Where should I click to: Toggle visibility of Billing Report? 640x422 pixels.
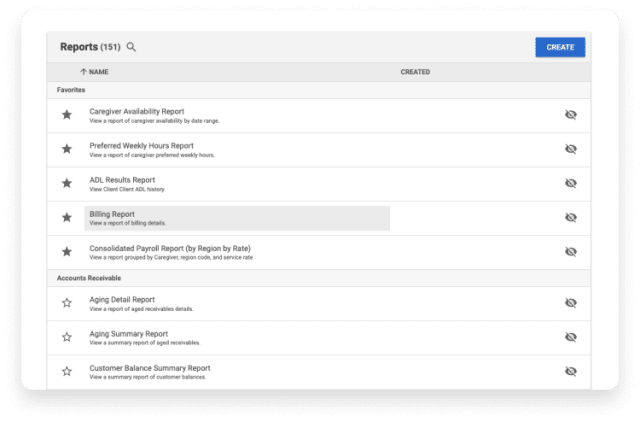[x=571, y=217]
